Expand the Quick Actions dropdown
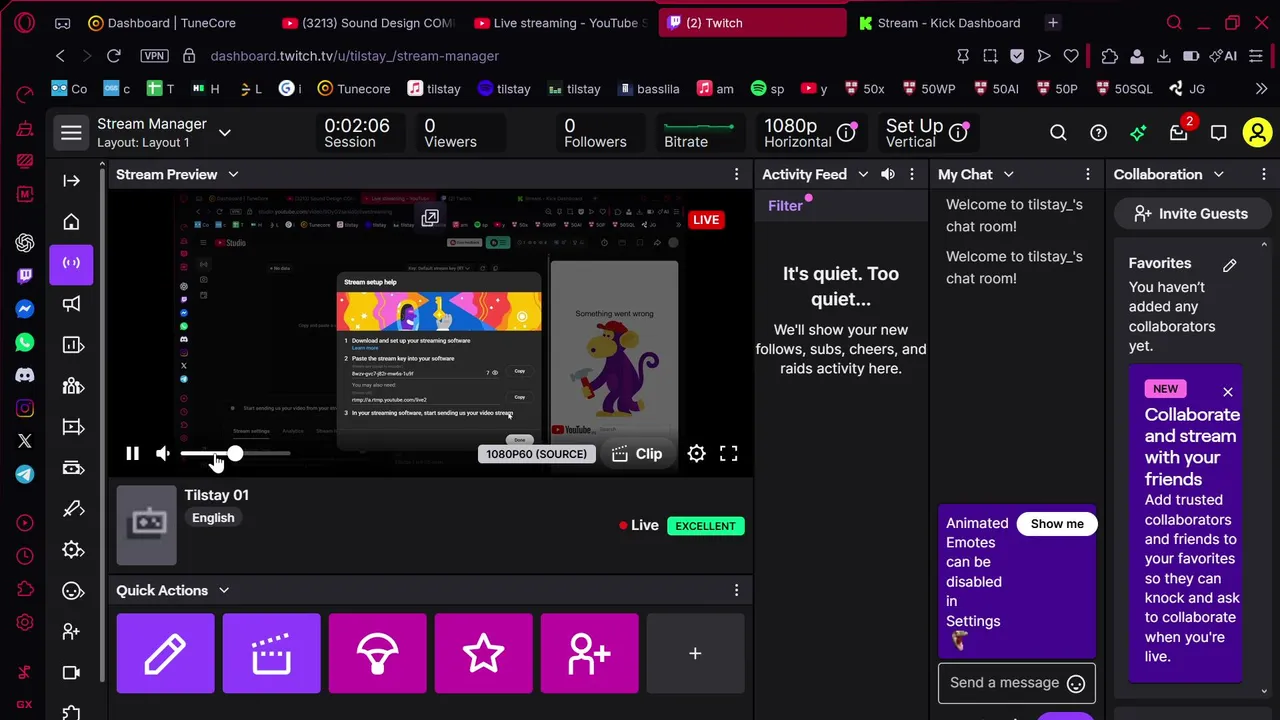This screenshot has height=720, width=1280. click(224, 590)
